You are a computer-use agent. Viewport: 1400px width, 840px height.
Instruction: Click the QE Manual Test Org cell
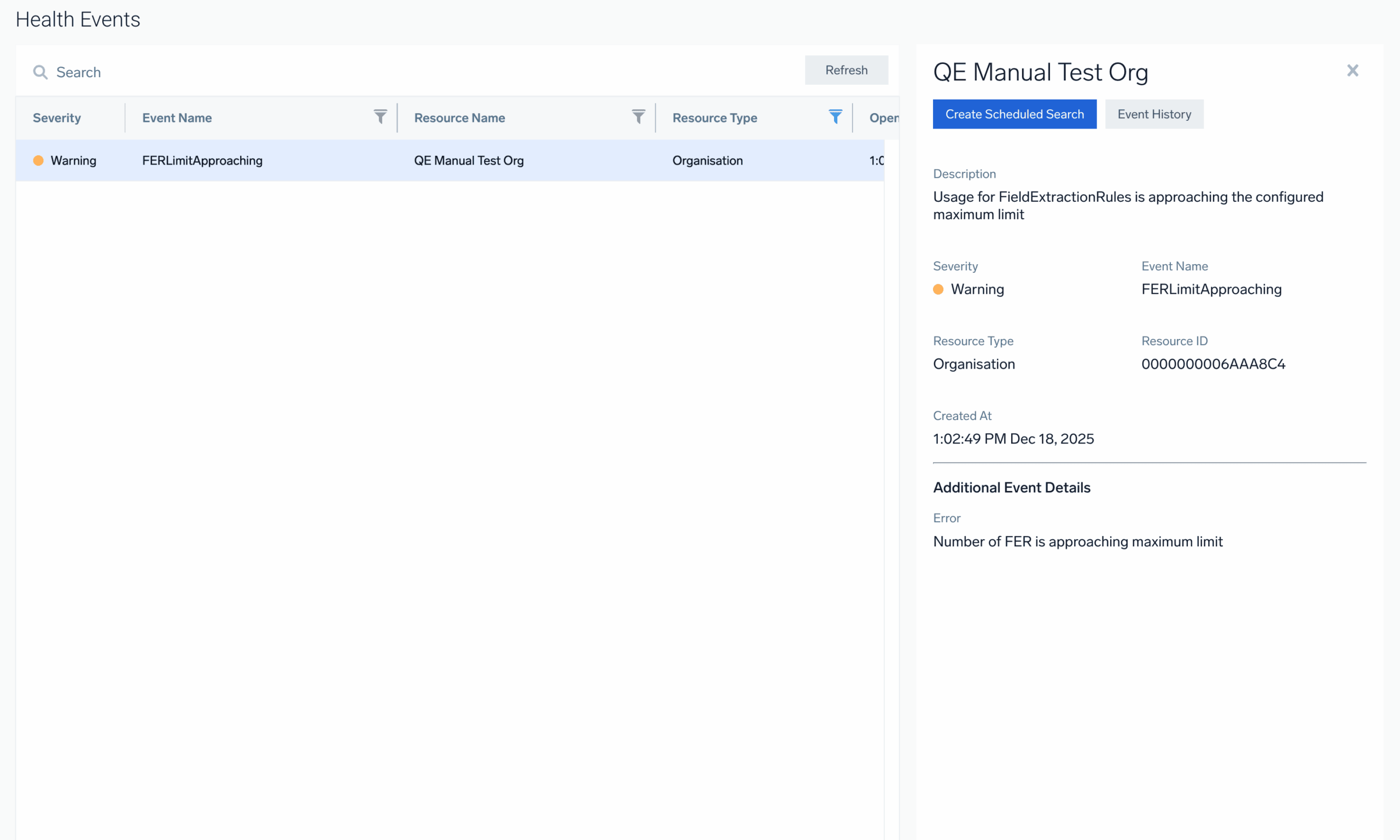click(469, 161)
